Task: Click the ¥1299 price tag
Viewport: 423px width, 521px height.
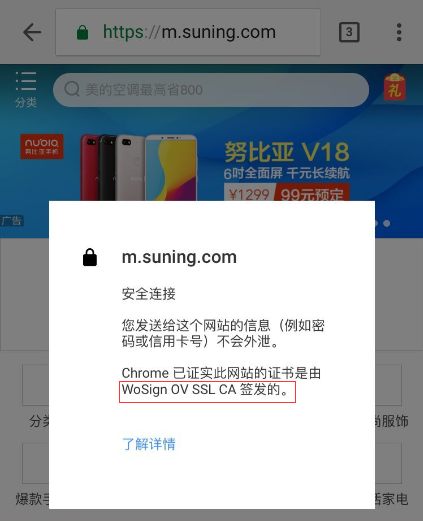Action: 249,194
